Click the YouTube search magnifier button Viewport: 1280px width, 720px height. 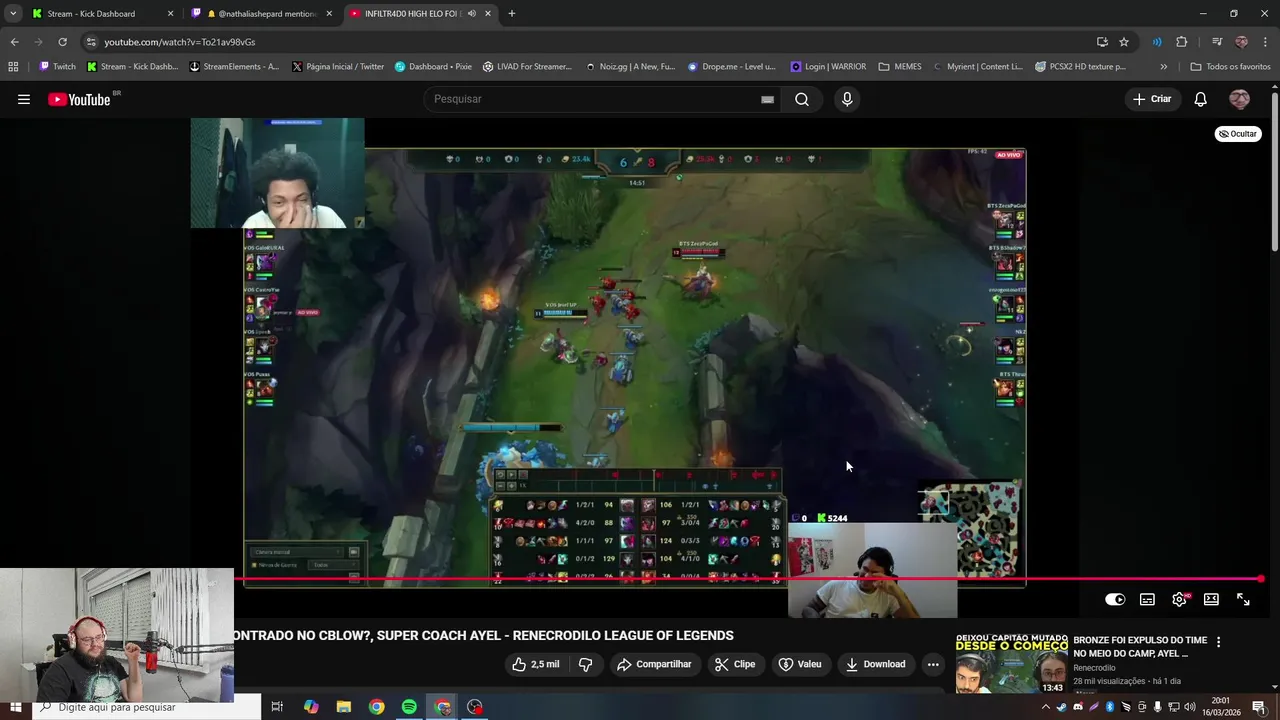(802, 99)
